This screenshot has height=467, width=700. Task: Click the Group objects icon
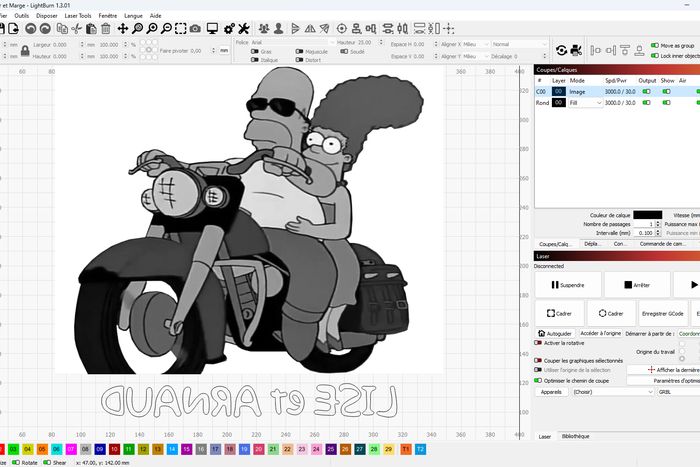[264, 29]
